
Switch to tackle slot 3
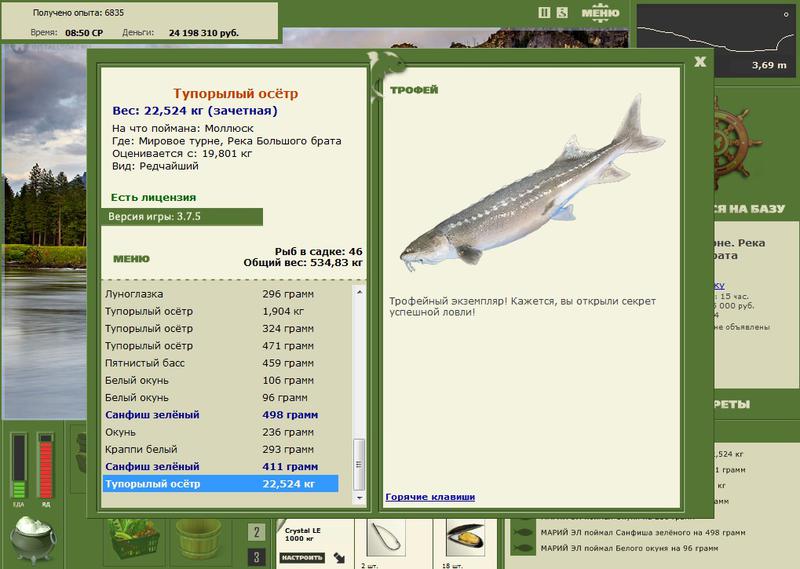[x=257, y=557]
